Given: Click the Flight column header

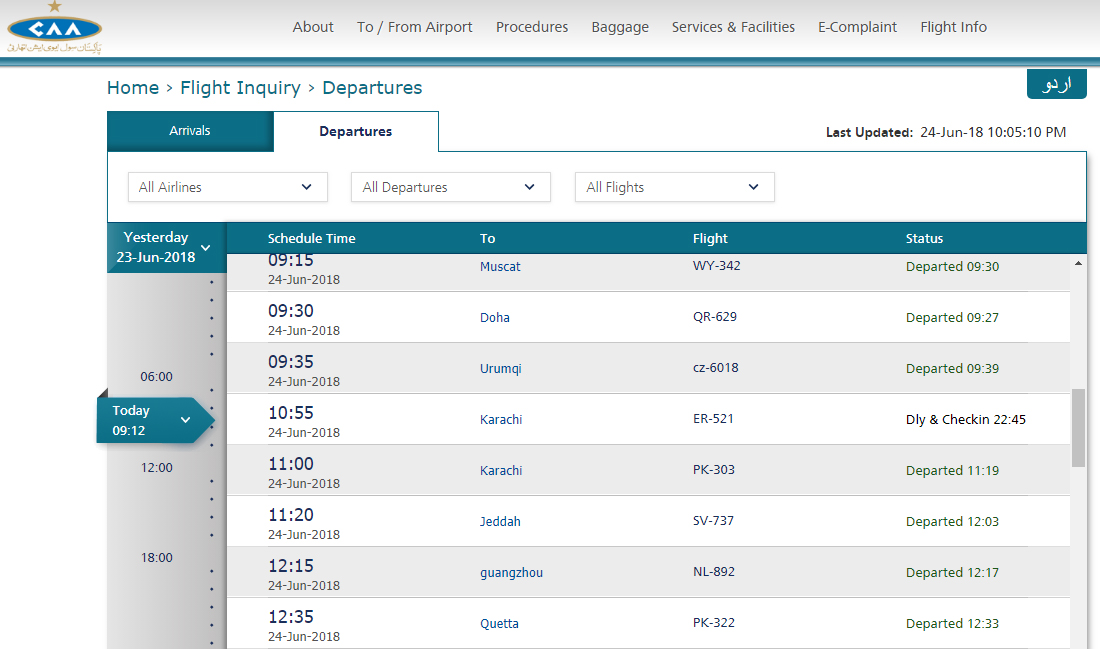Looking at the screenshot, I should 710,239.
